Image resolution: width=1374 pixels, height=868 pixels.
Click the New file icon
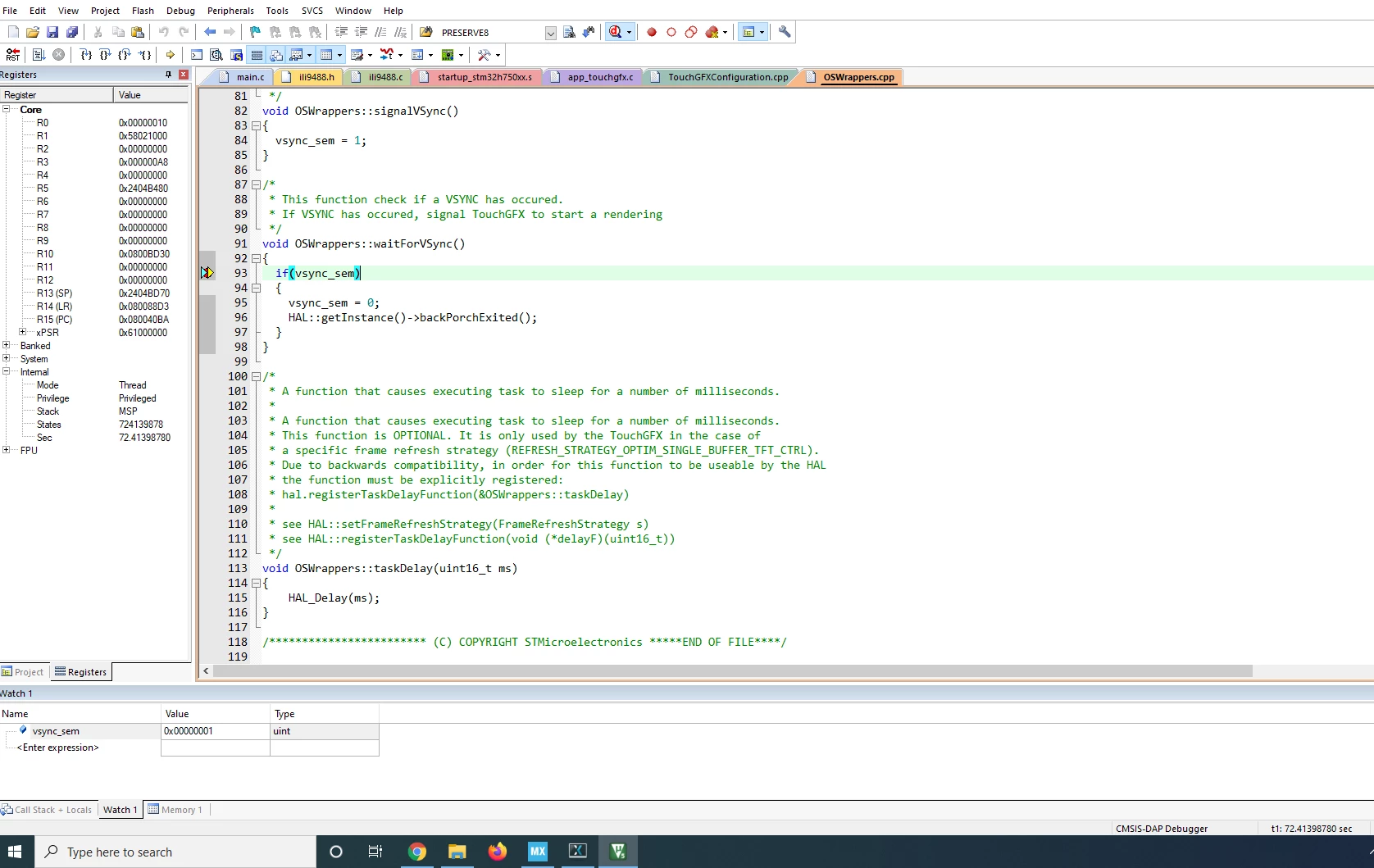point(13,32)
